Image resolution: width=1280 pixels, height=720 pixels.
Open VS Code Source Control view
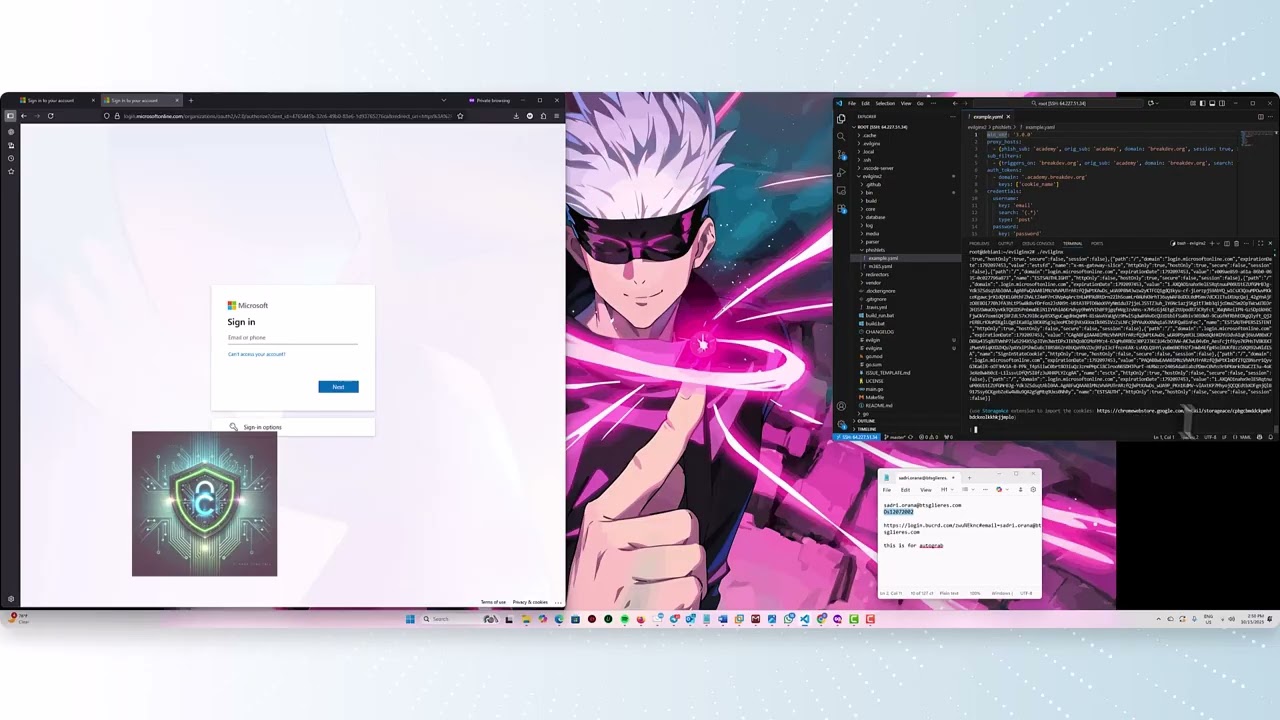click(x=841, y=155)
